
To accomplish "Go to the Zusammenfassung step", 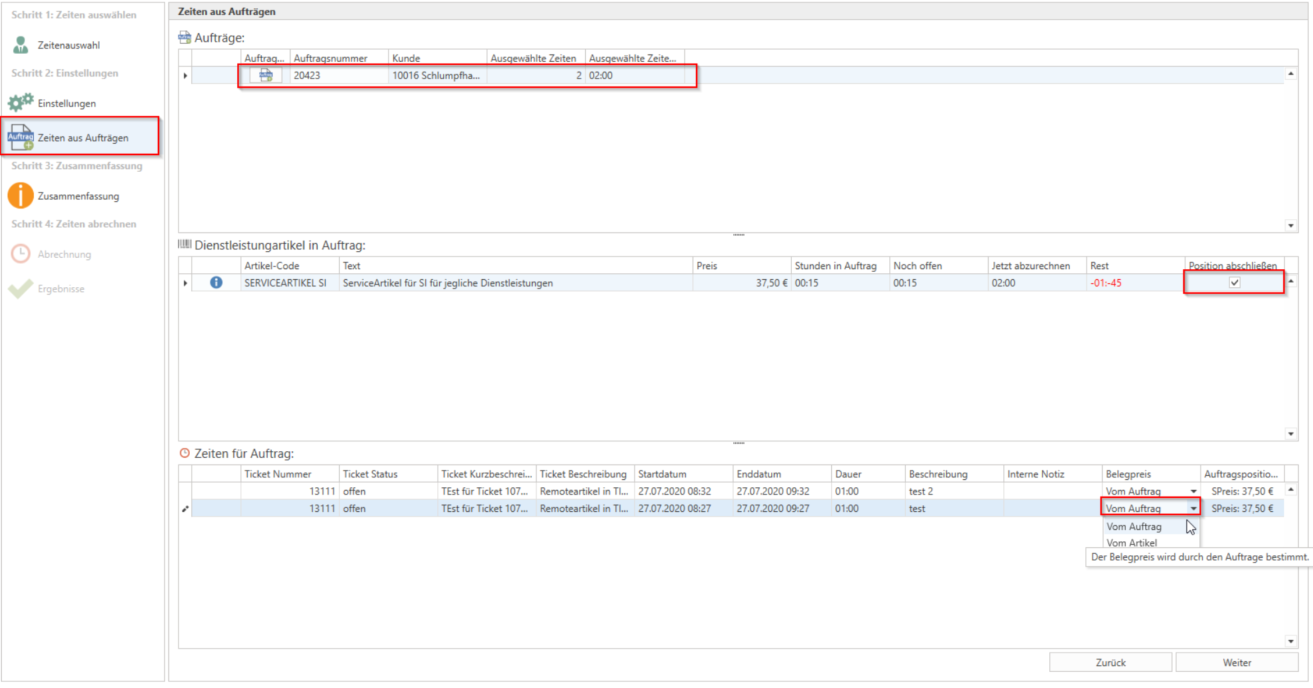I will [x=78, y=196].
